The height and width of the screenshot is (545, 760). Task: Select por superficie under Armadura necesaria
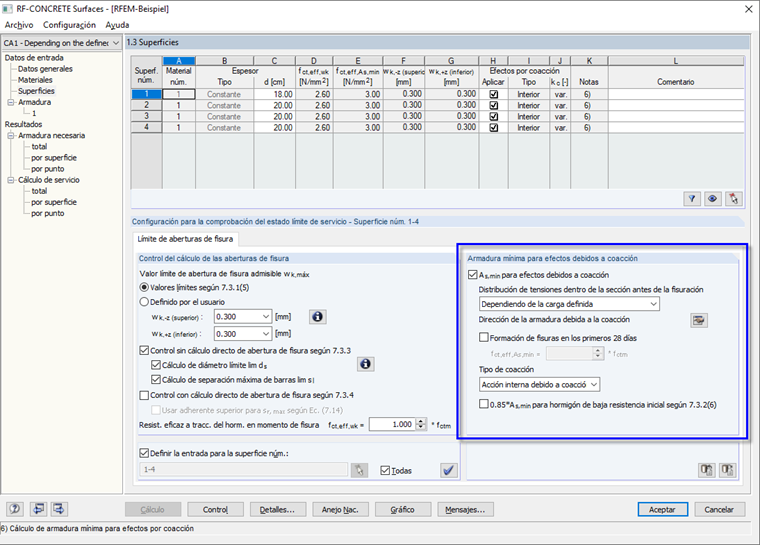tap(54, 158)
